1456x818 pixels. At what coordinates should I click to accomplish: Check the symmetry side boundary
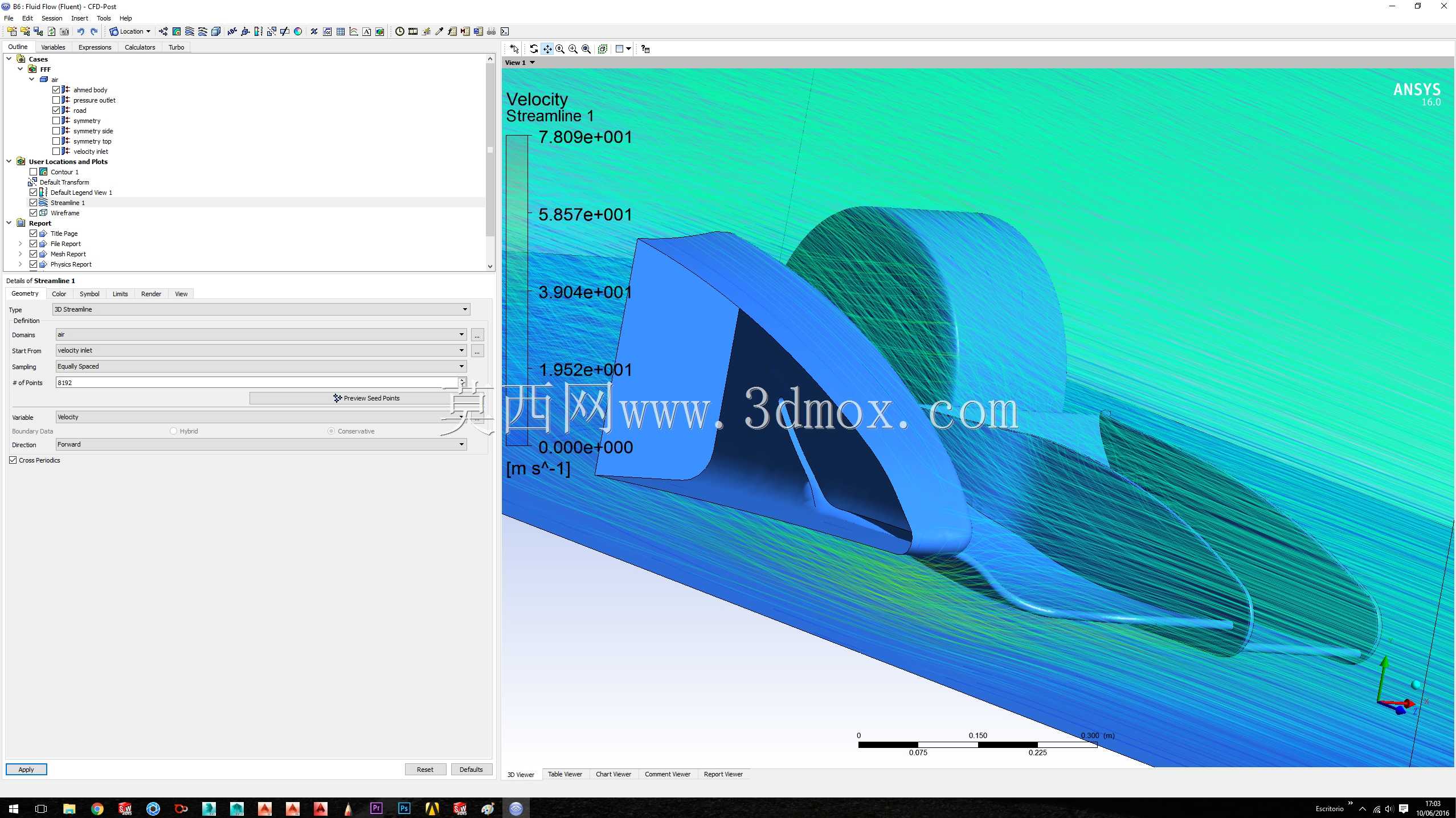pyautogui.click(x=56, y=131)
